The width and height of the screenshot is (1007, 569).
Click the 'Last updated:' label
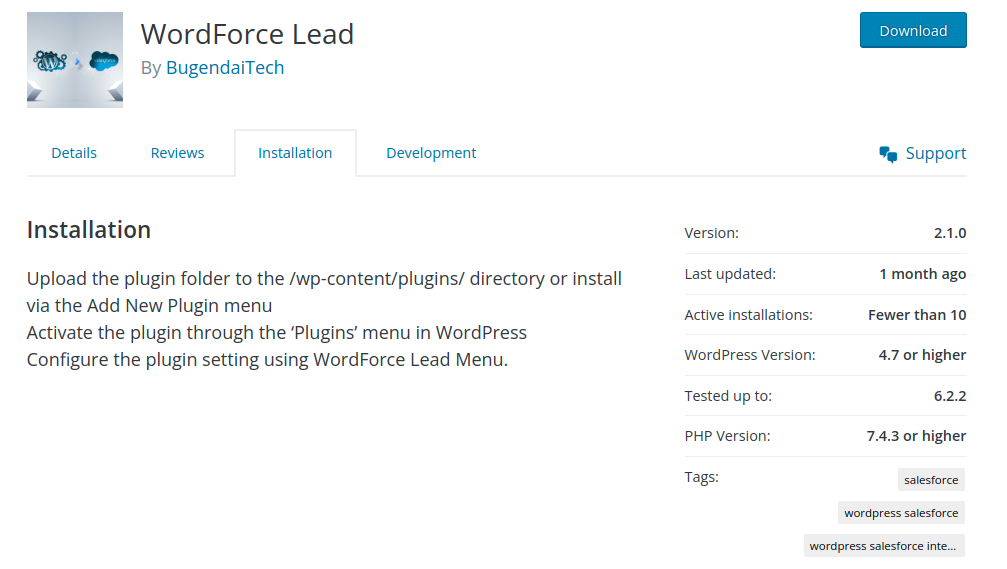coord(730,274)
